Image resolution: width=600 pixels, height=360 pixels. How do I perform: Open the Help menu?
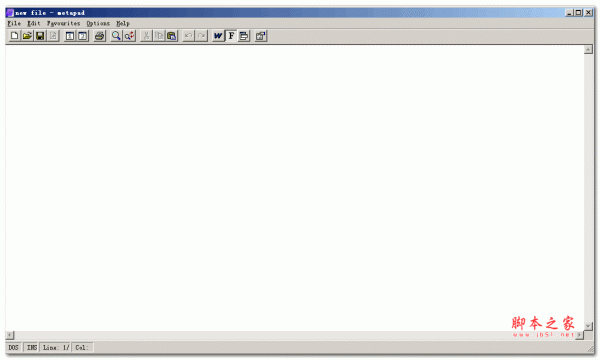coord(123,23)
